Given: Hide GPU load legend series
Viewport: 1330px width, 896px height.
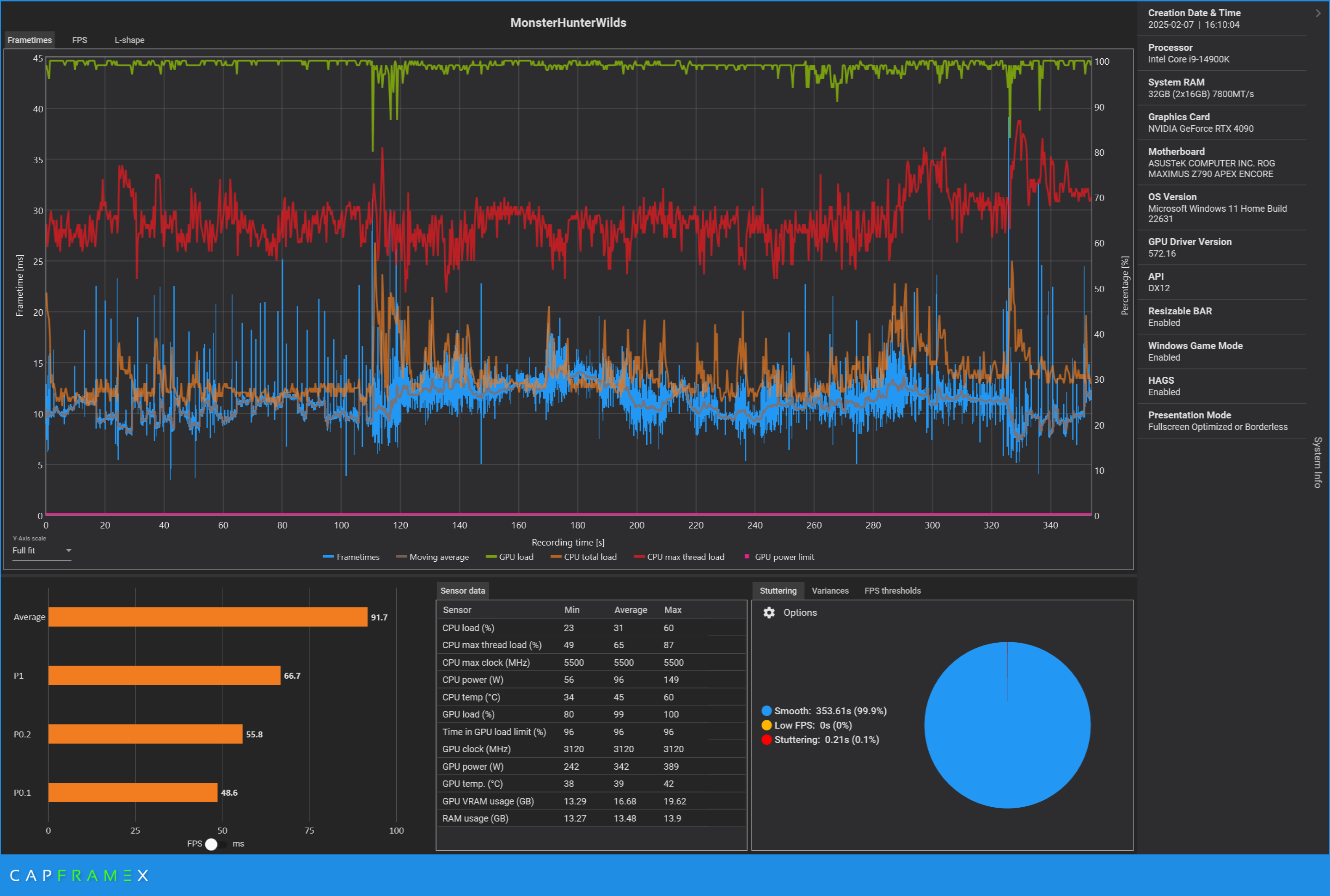Looking at the screenshot, I should pos(515,557).
